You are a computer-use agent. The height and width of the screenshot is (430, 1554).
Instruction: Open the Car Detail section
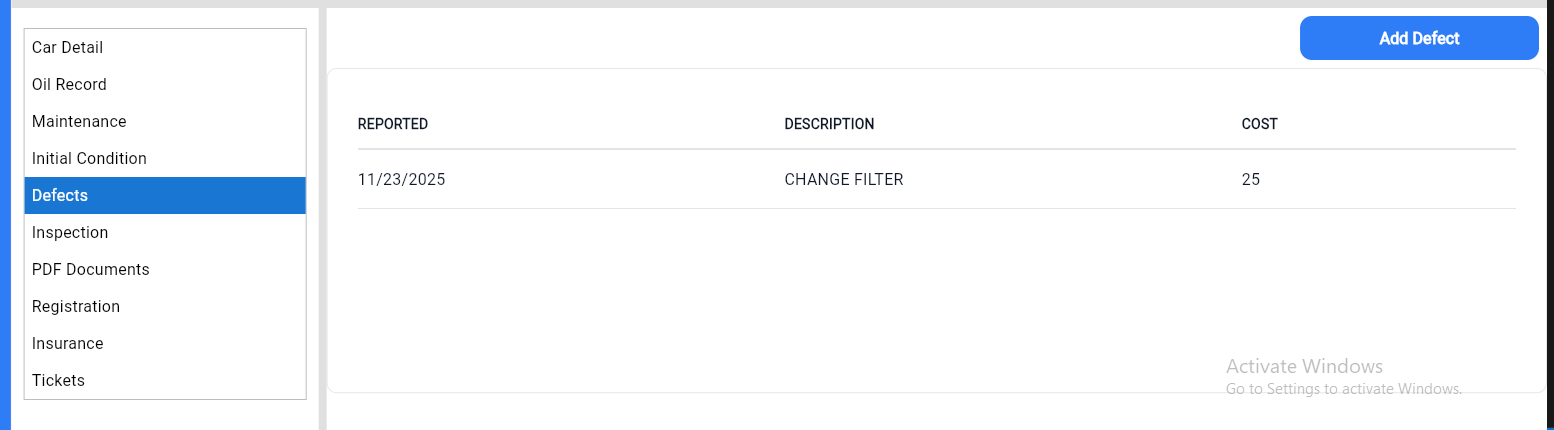pos(68,48)
